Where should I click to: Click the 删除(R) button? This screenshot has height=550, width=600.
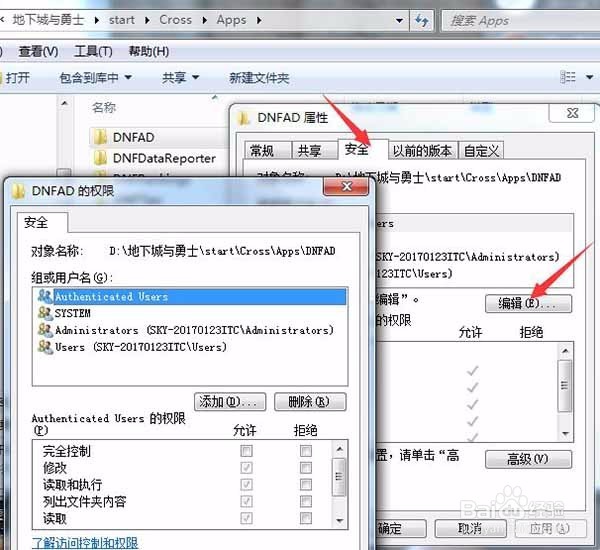point(310,401)
